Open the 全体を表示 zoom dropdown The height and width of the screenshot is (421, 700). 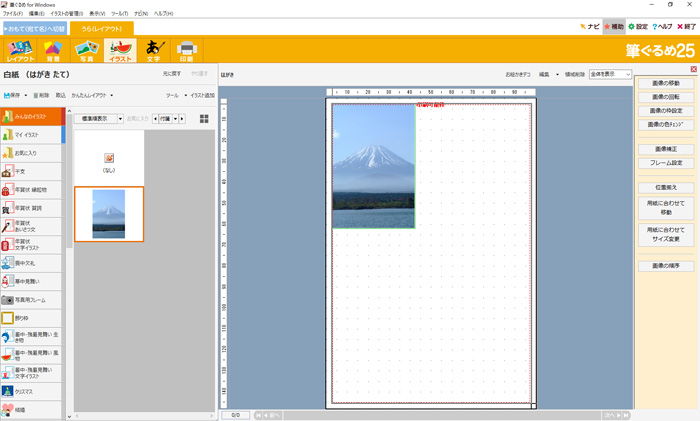click(x=610, y=74)
